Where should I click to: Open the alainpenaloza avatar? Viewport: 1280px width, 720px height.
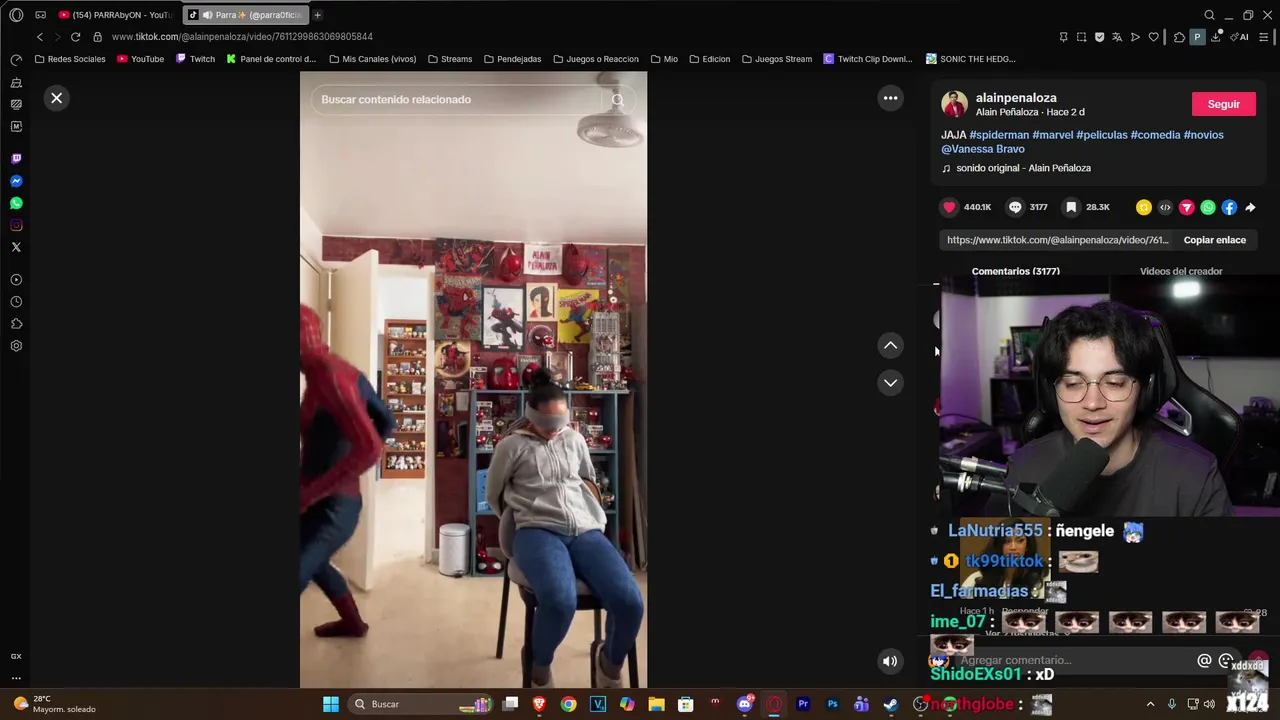tap(954, 104)
